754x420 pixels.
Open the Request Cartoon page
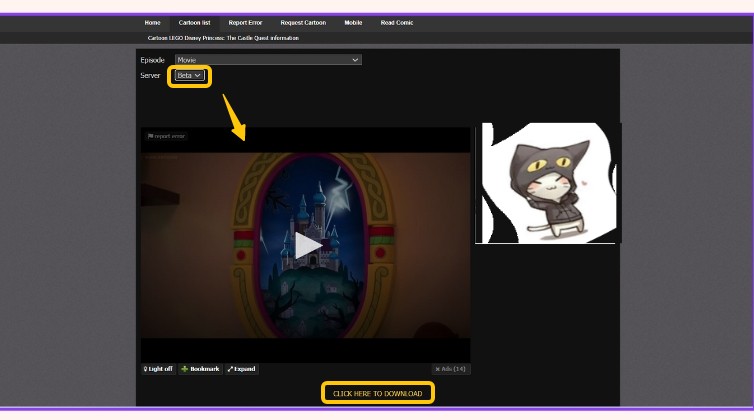pos(303,23)
